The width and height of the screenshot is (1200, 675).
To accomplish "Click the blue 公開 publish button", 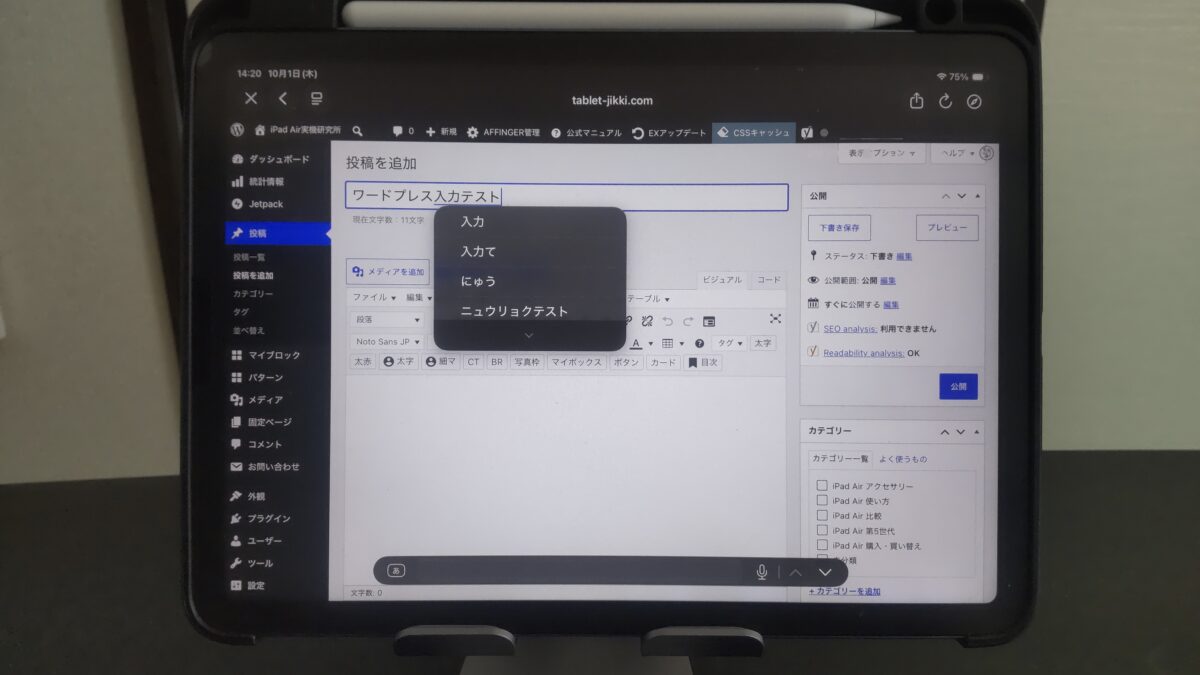I will click(958, 386).
